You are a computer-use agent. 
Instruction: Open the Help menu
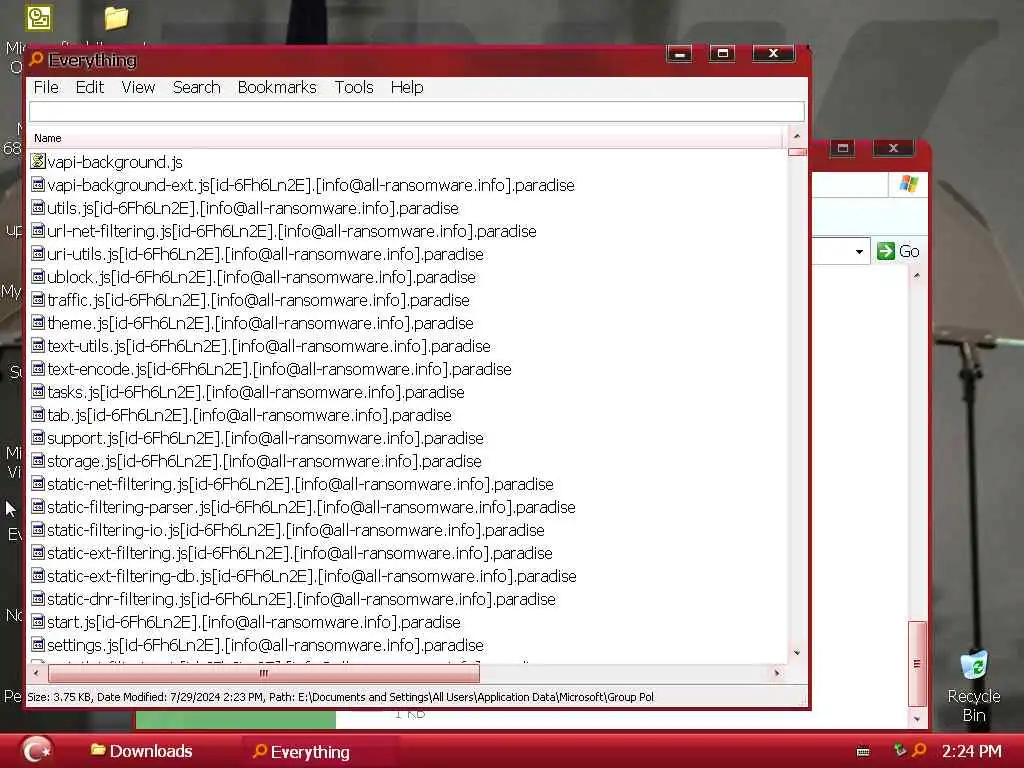pos(407,88)
